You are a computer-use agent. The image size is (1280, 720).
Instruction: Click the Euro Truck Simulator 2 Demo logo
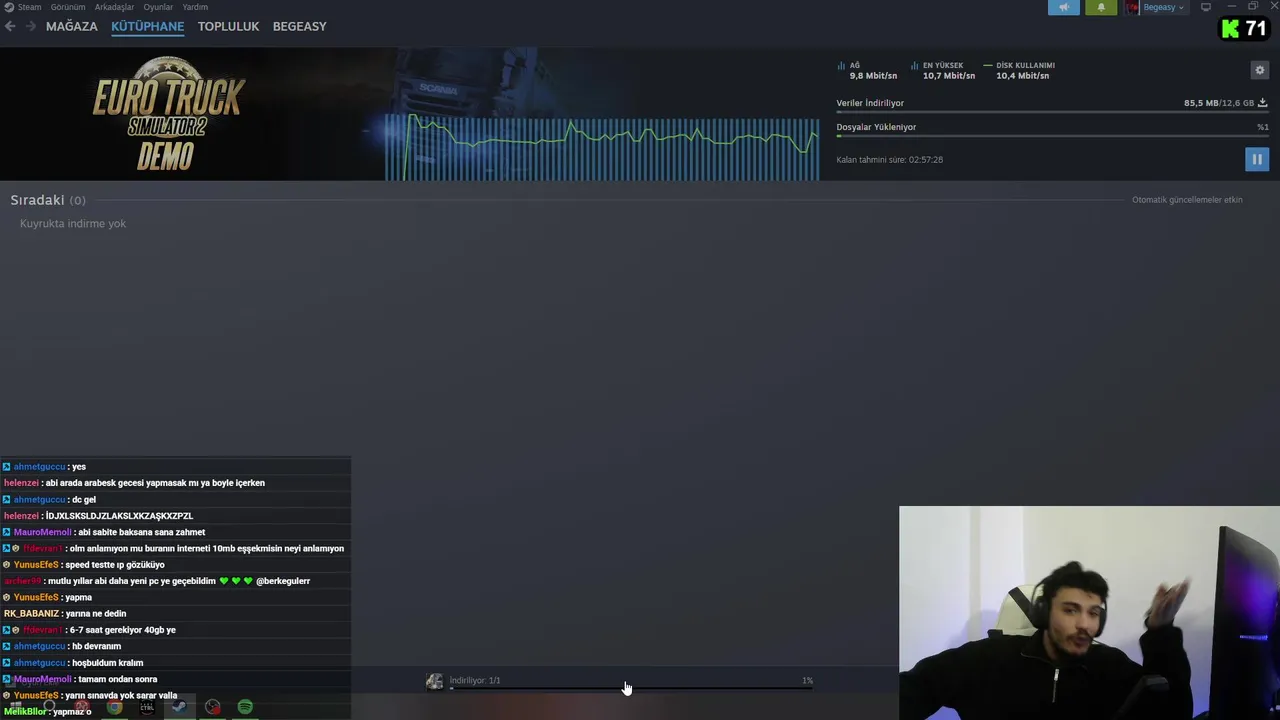point(168,114)
